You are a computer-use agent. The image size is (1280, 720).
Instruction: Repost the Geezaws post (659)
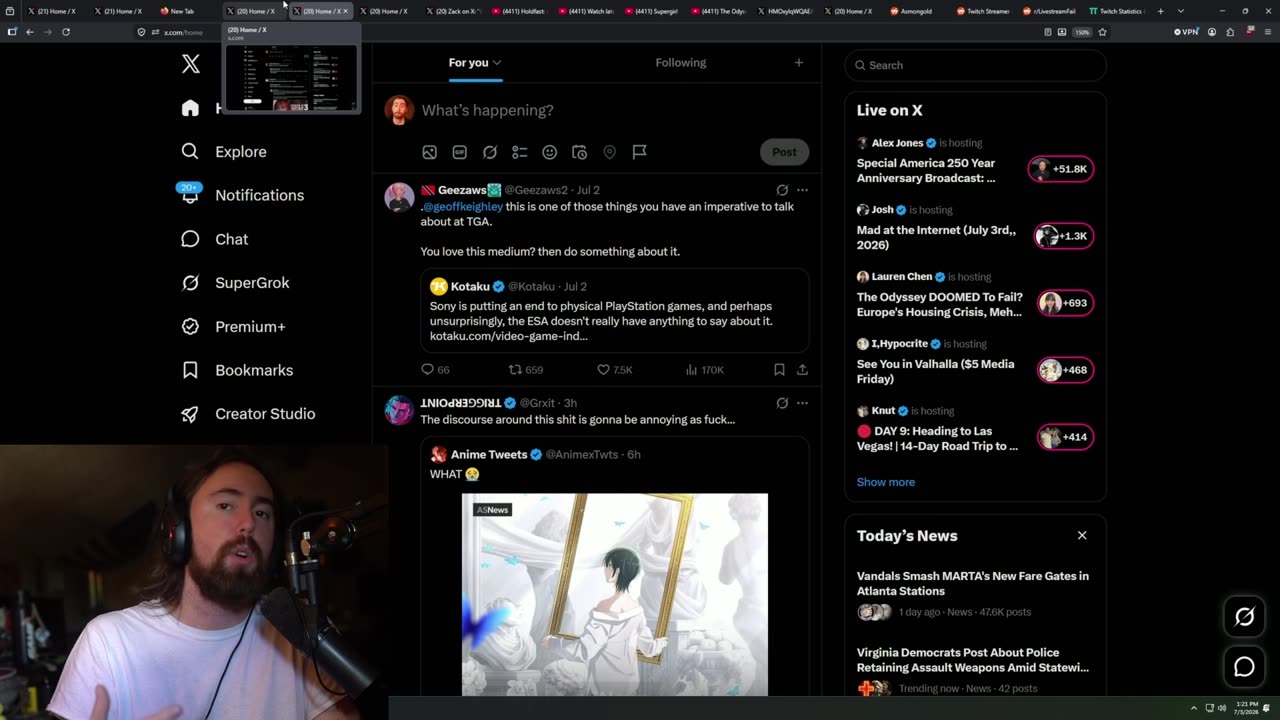click(x=526, y=370)
